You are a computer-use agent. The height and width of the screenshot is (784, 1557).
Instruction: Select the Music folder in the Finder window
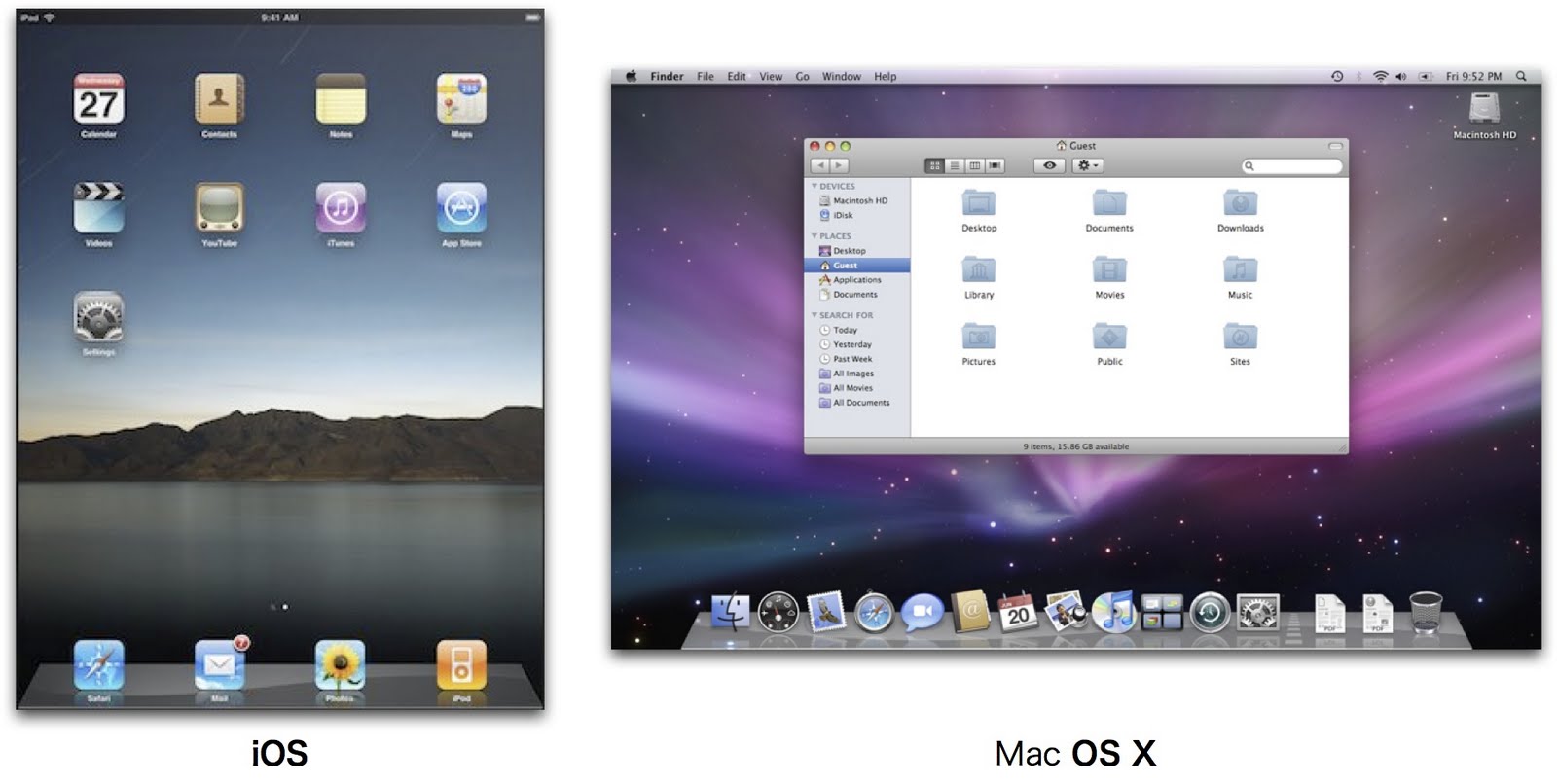click(x=1240, y=277)
